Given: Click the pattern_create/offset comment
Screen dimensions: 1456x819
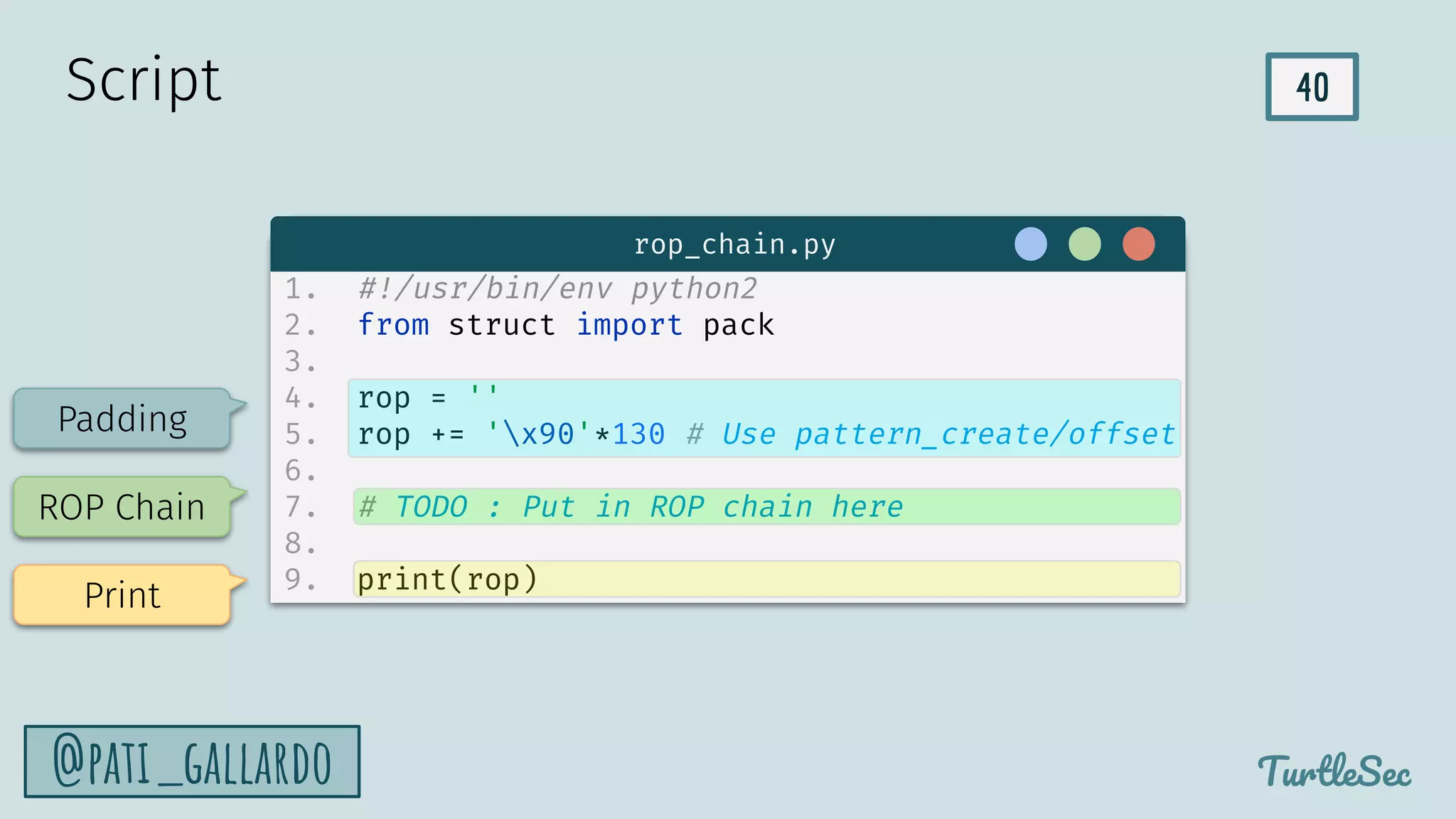Looking at the screenshot, I should click(931, 434).
